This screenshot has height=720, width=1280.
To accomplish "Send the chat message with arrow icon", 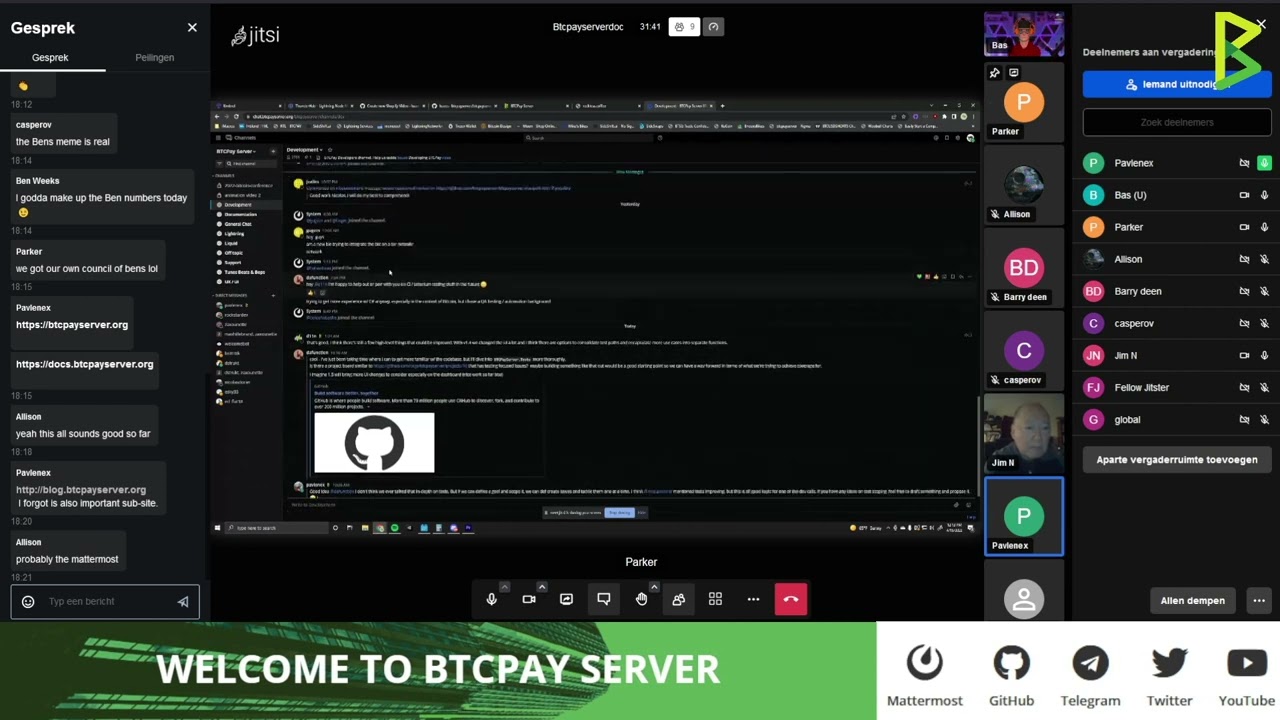I will tap(183, 602).
